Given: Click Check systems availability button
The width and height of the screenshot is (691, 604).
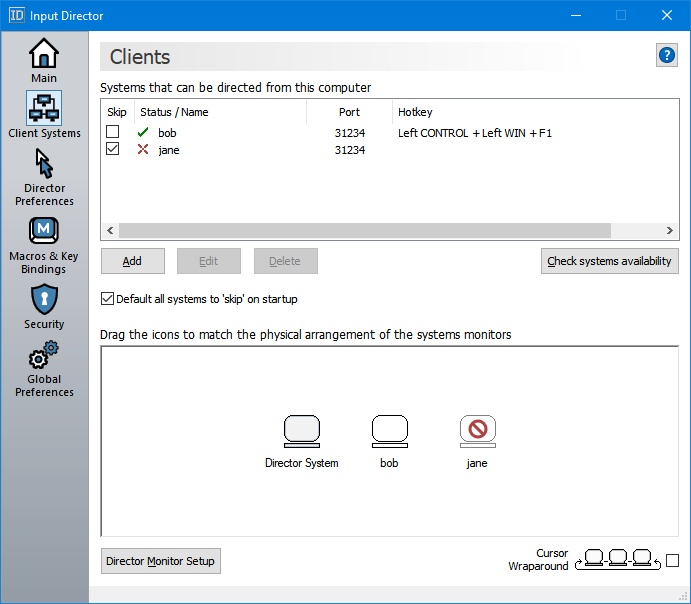Looking at the screenshot, I should tap(609, 261).
